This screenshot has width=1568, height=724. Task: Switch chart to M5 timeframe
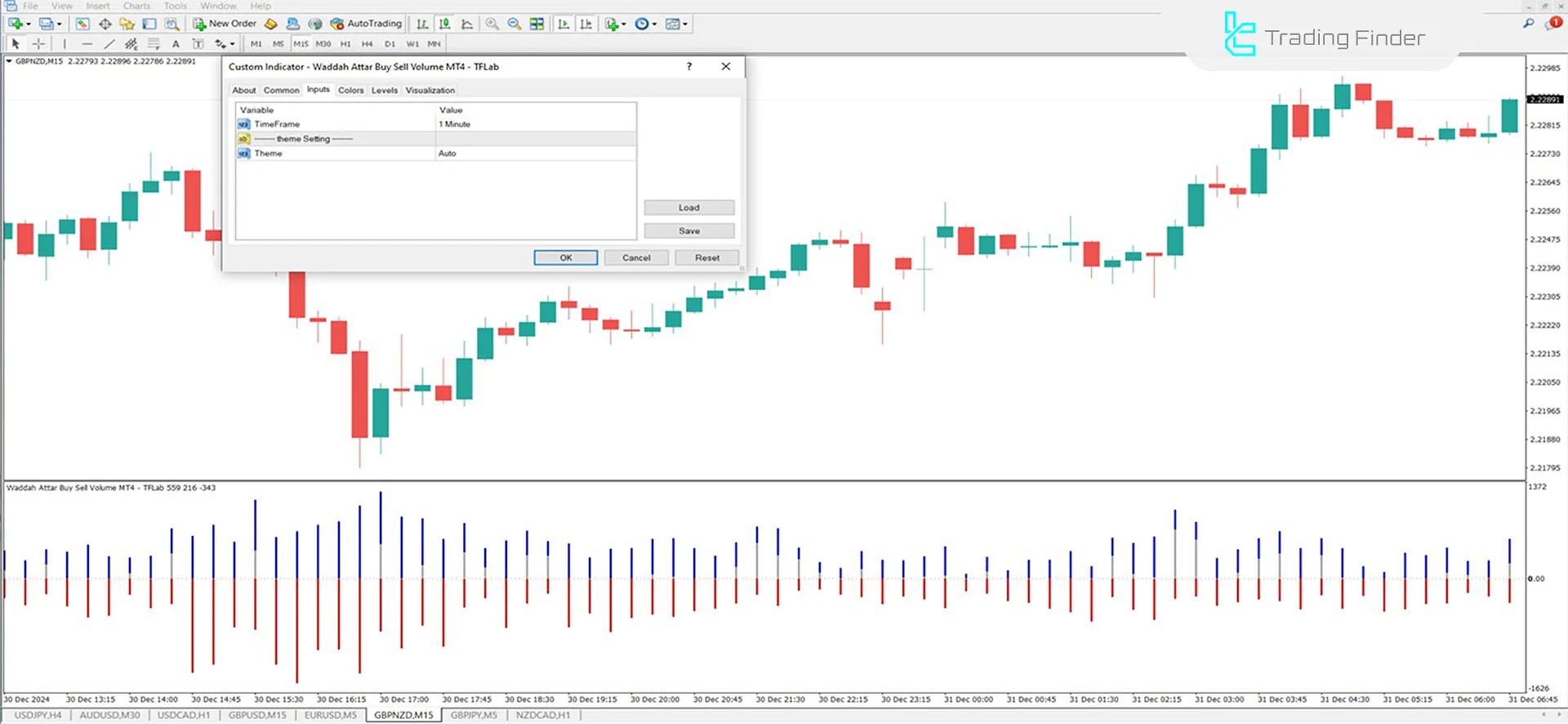(278, 44)
